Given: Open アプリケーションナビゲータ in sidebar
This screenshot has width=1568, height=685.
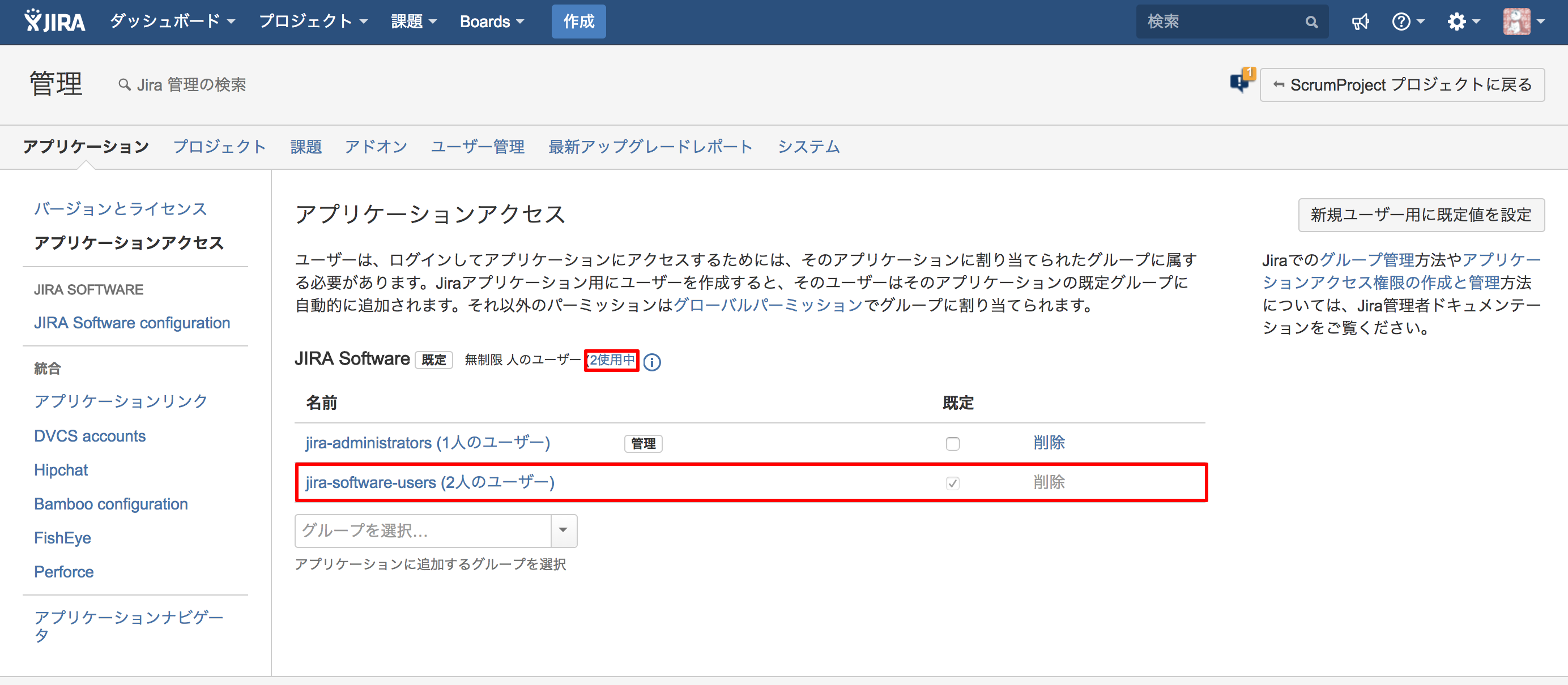Looking at the screenshot, I should [129, 626].
